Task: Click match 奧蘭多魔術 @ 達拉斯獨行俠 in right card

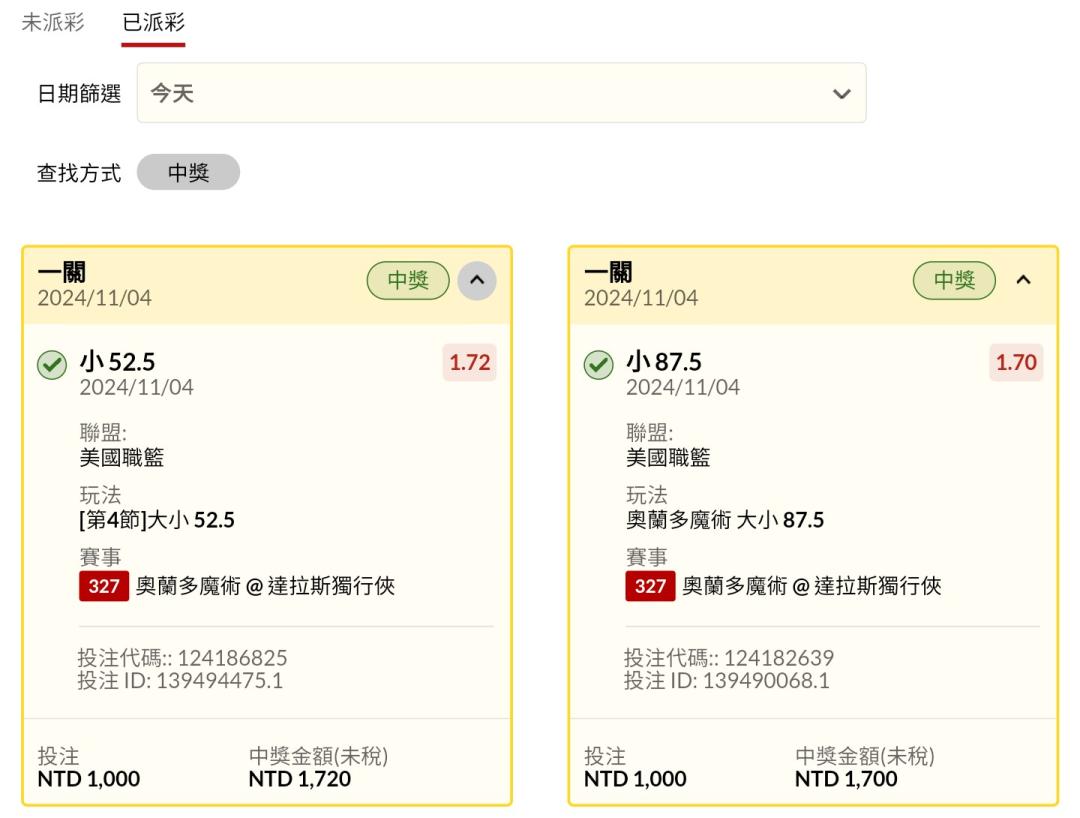Action: coord(811,587)
